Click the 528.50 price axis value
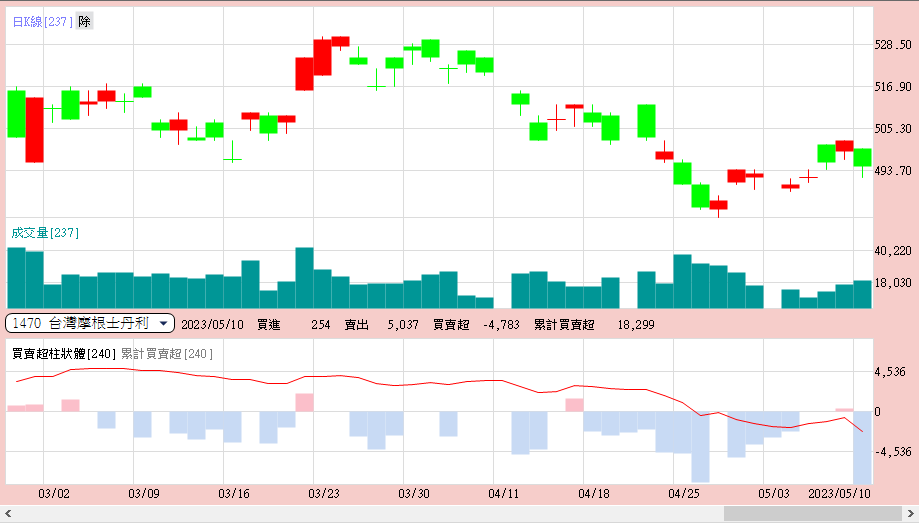919x523 pixels. coord(893,45)
